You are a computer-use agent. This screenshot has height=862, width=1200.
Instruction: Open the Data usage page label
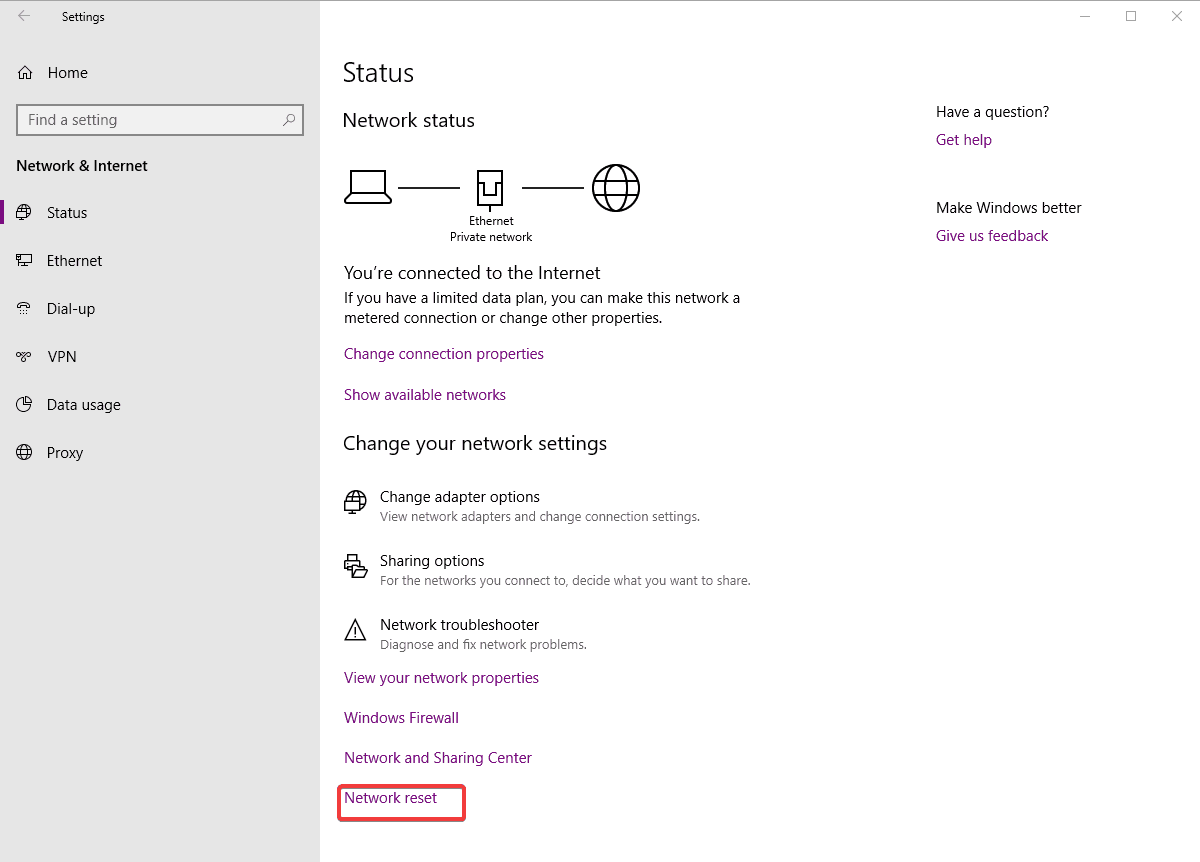pyautogui.click(x=84, y=405)
